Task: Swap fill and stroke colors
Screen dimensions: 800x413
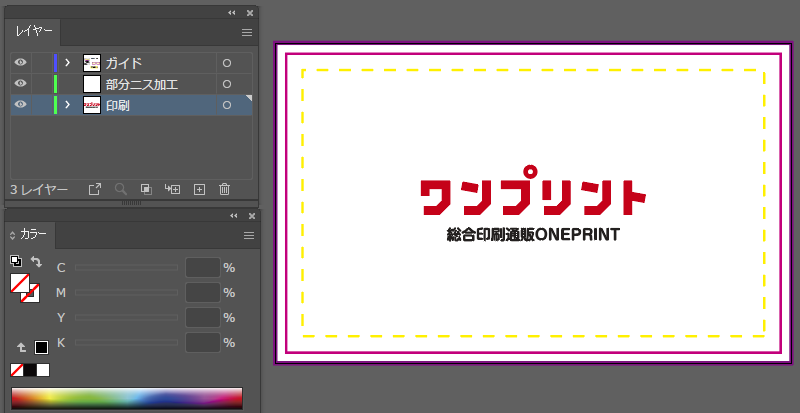Action: pos(36,261)
